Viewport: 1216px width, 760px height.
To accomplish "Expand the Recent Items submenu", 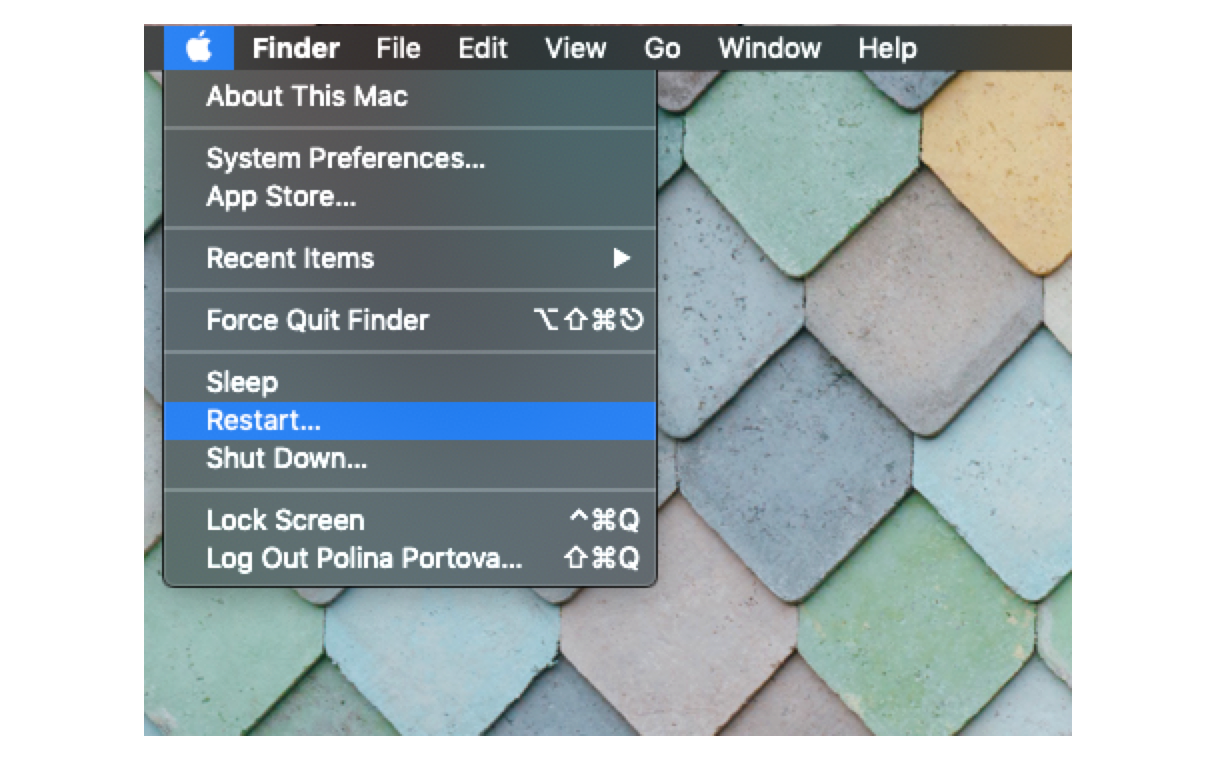I will click(290, 259).
